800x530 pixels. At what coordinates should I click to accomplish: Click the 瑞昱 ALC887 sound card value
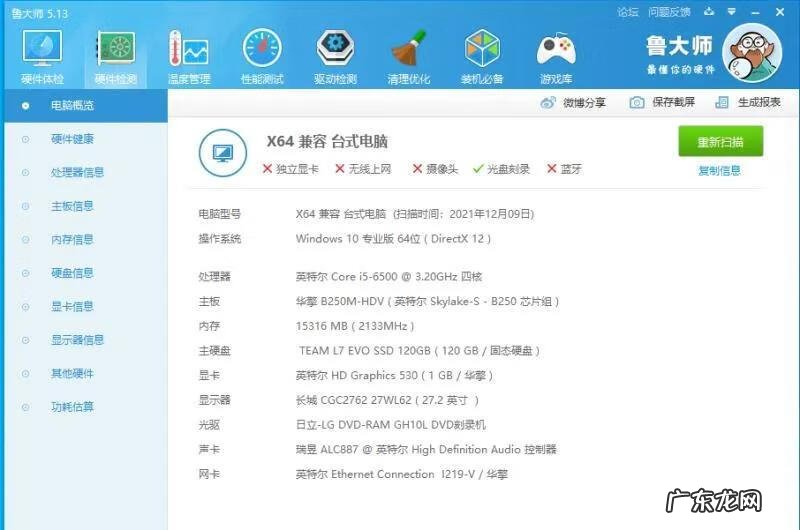(426, 449)
